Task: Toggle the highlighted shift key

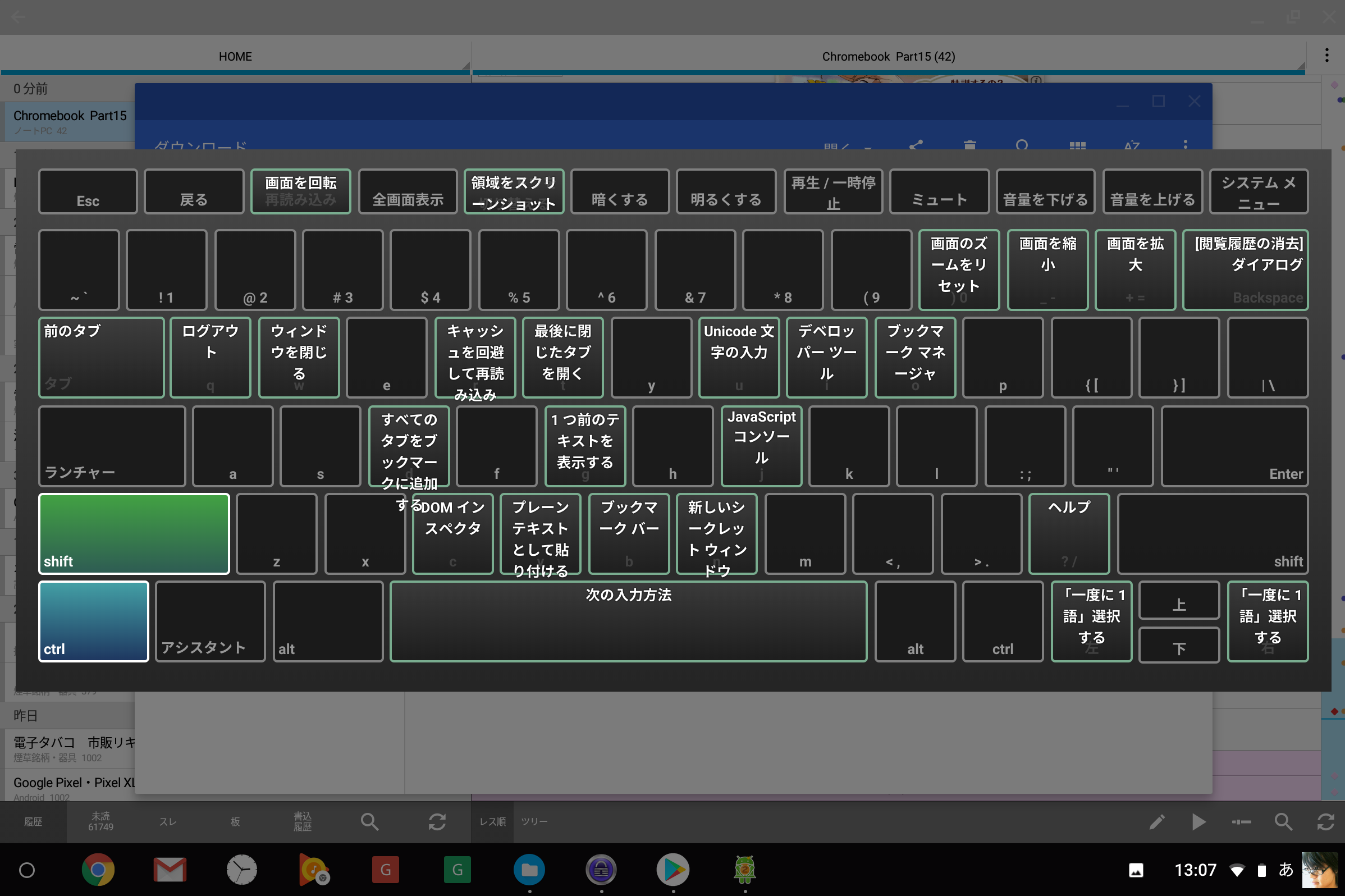Action: (x=134, y=534)
